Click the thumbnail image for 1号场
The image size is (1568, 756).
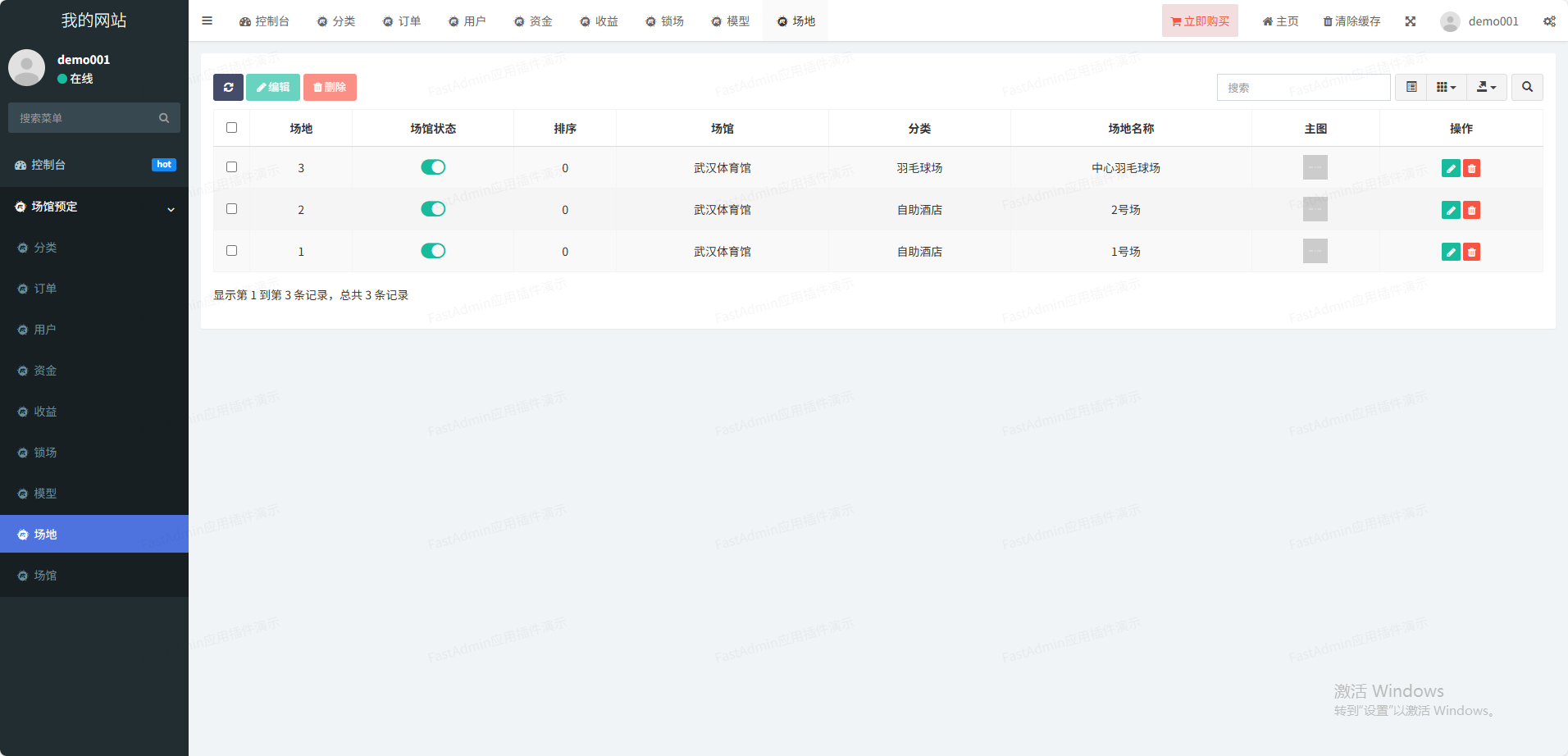click(x=1315, y=251)
